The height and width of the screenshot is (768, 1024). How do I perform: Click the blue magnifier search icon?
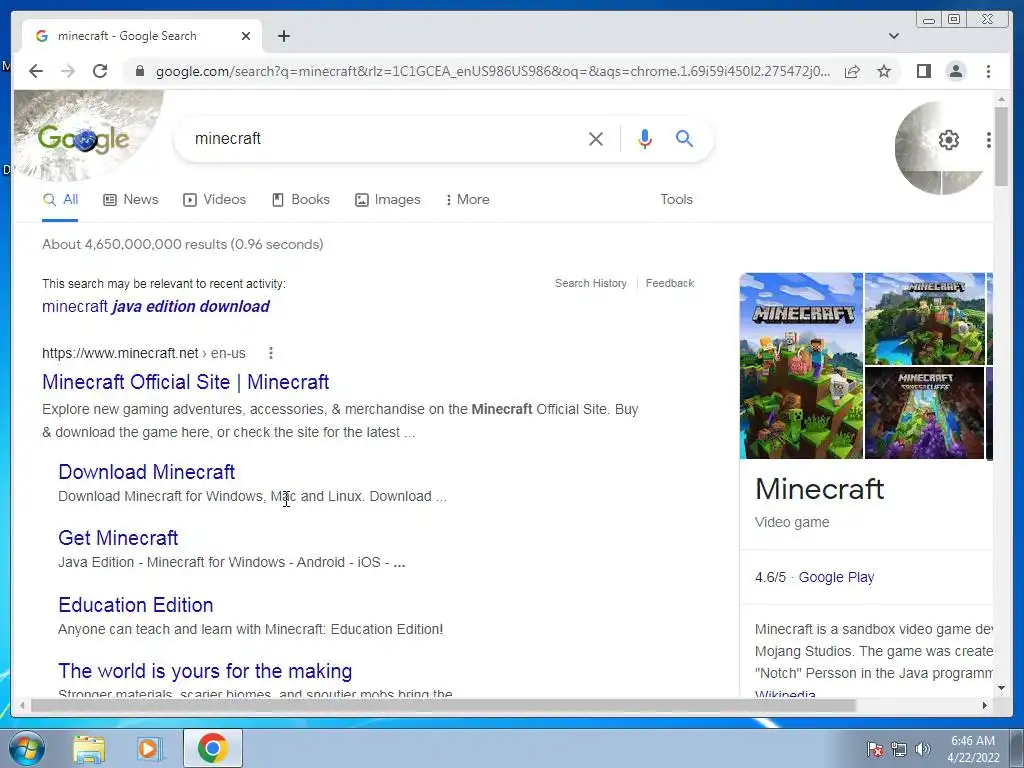coord(684,138)
